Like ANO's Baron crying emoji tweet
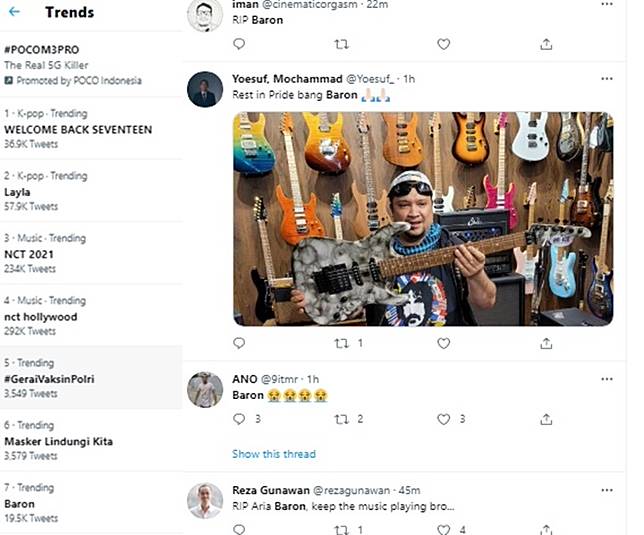This screenshot has width=644, height=535. tap(444, 420)
